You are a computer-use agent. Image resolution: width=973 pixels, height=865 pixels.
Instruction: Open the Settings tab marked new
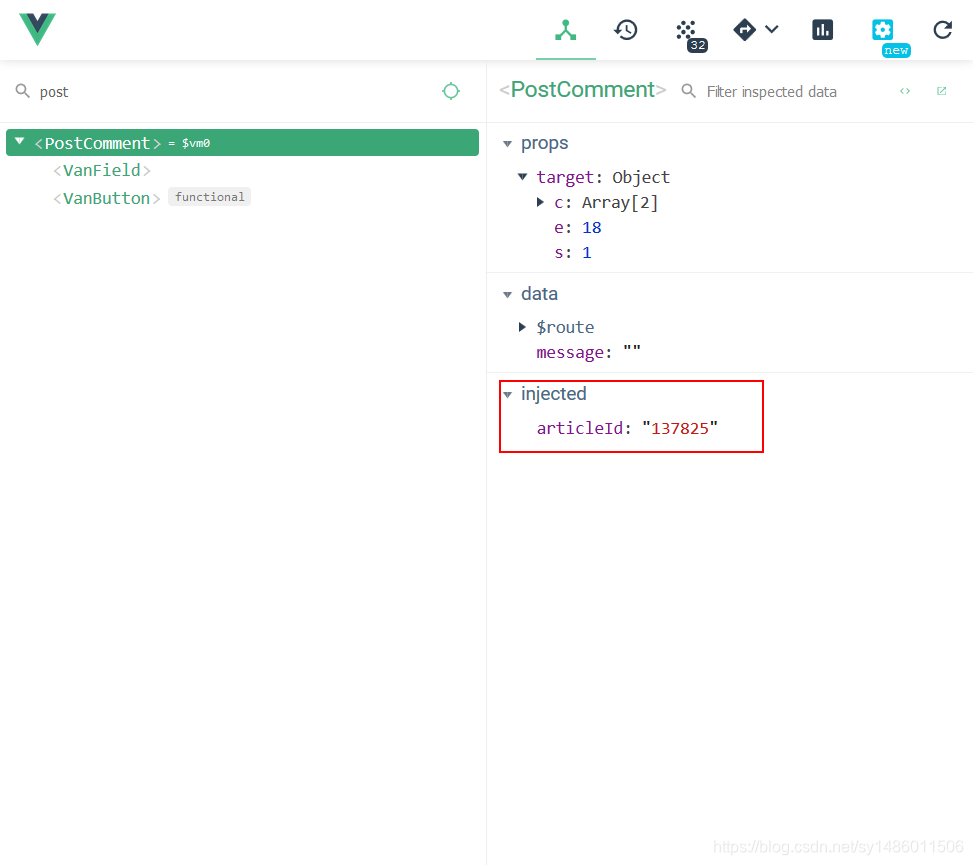click(883, 30)
